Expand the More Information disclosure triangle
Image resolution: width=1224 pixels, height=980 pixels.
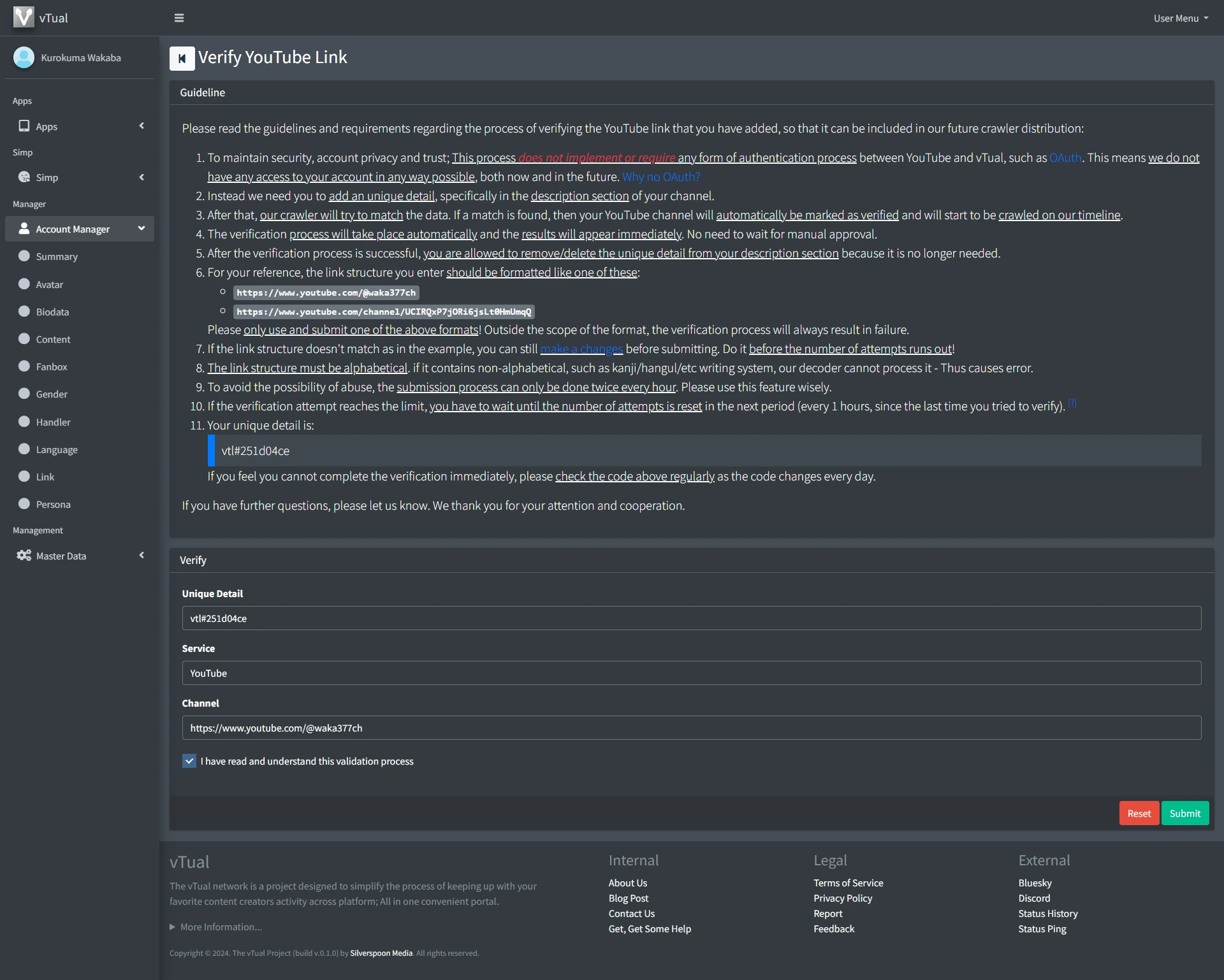(172, 926)
